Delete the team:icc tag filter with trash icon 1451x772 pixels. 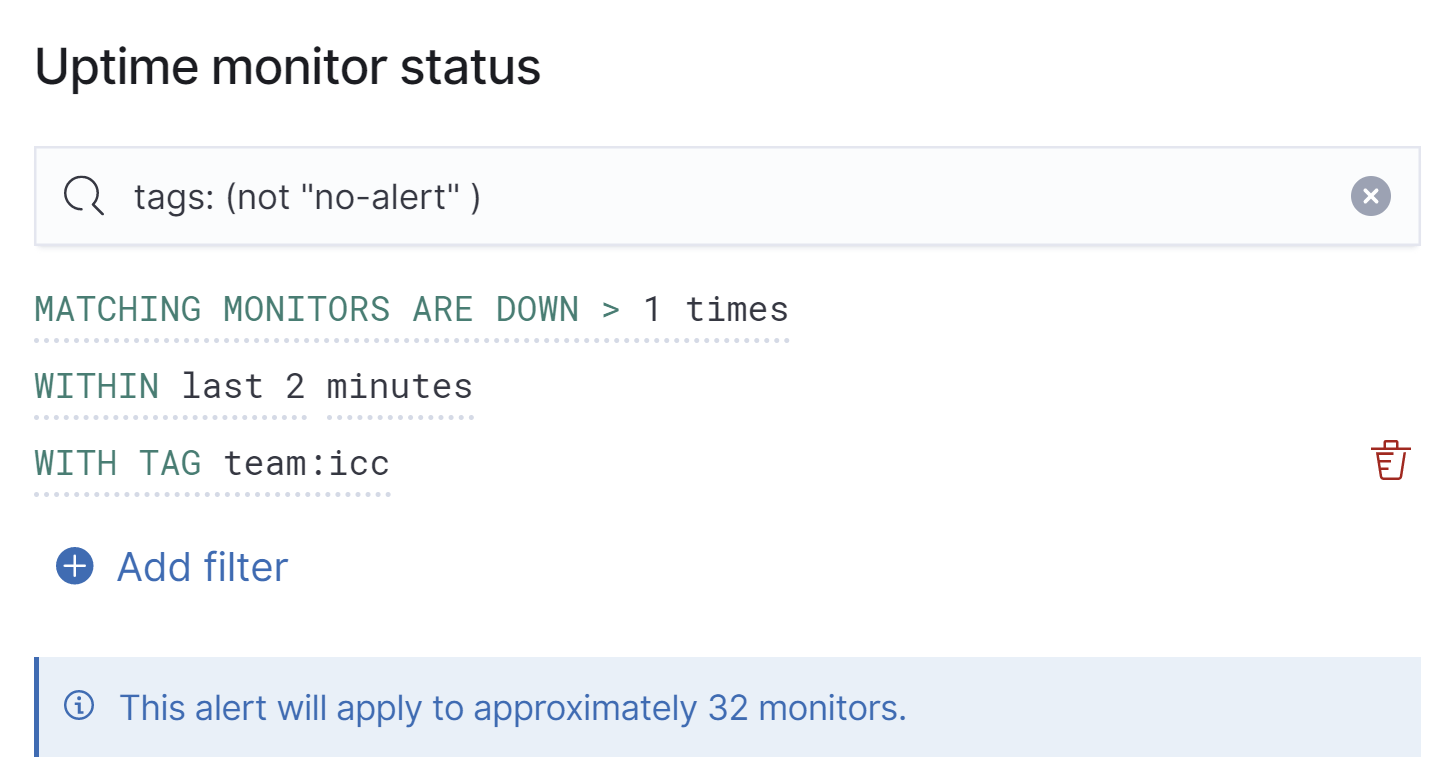click(x=1390, y=461)
